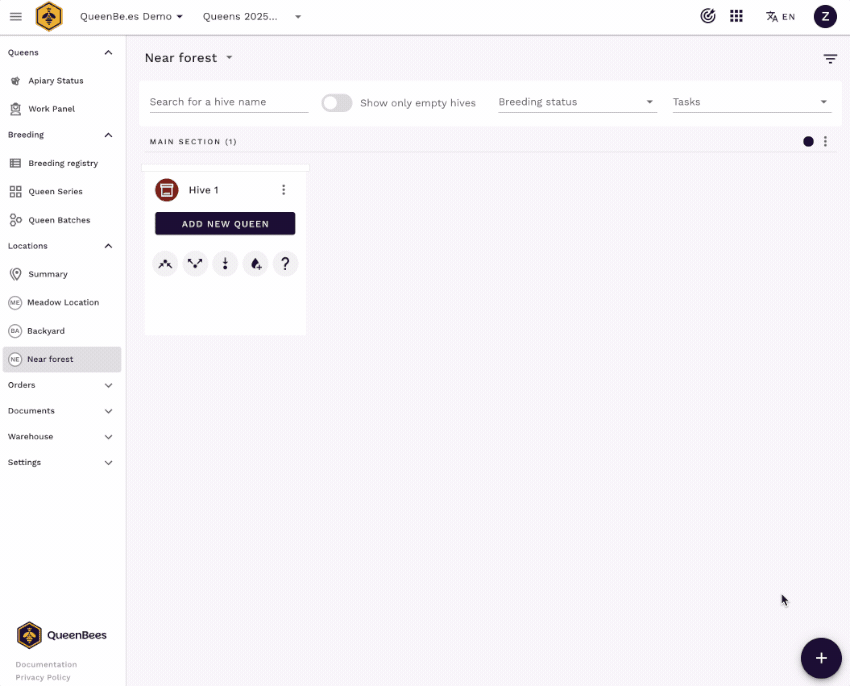Open Hive 1 three-dot options menu
Viewport: 850px width, 686px height.
pos(283,190)
